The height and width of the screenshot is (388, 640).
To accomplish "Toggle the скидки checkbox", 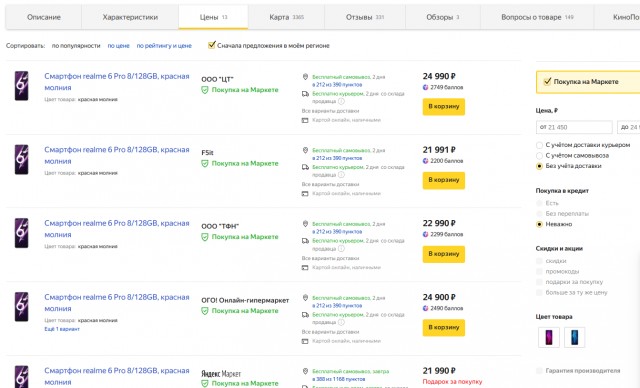I will pyautogui.click(x=539, y=261).
